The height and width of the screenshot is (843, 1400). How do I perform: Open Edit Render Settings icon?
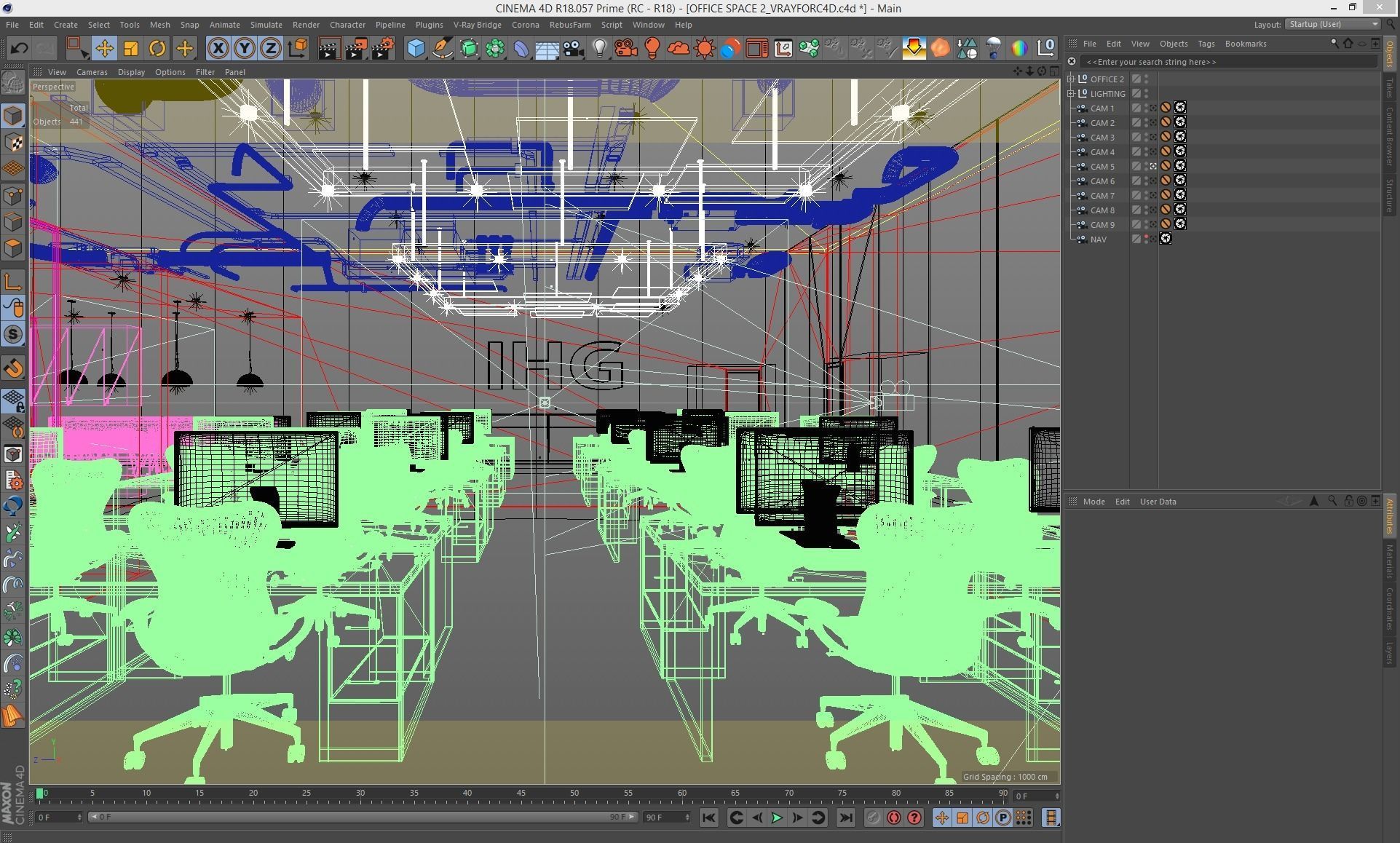point(383,49)
